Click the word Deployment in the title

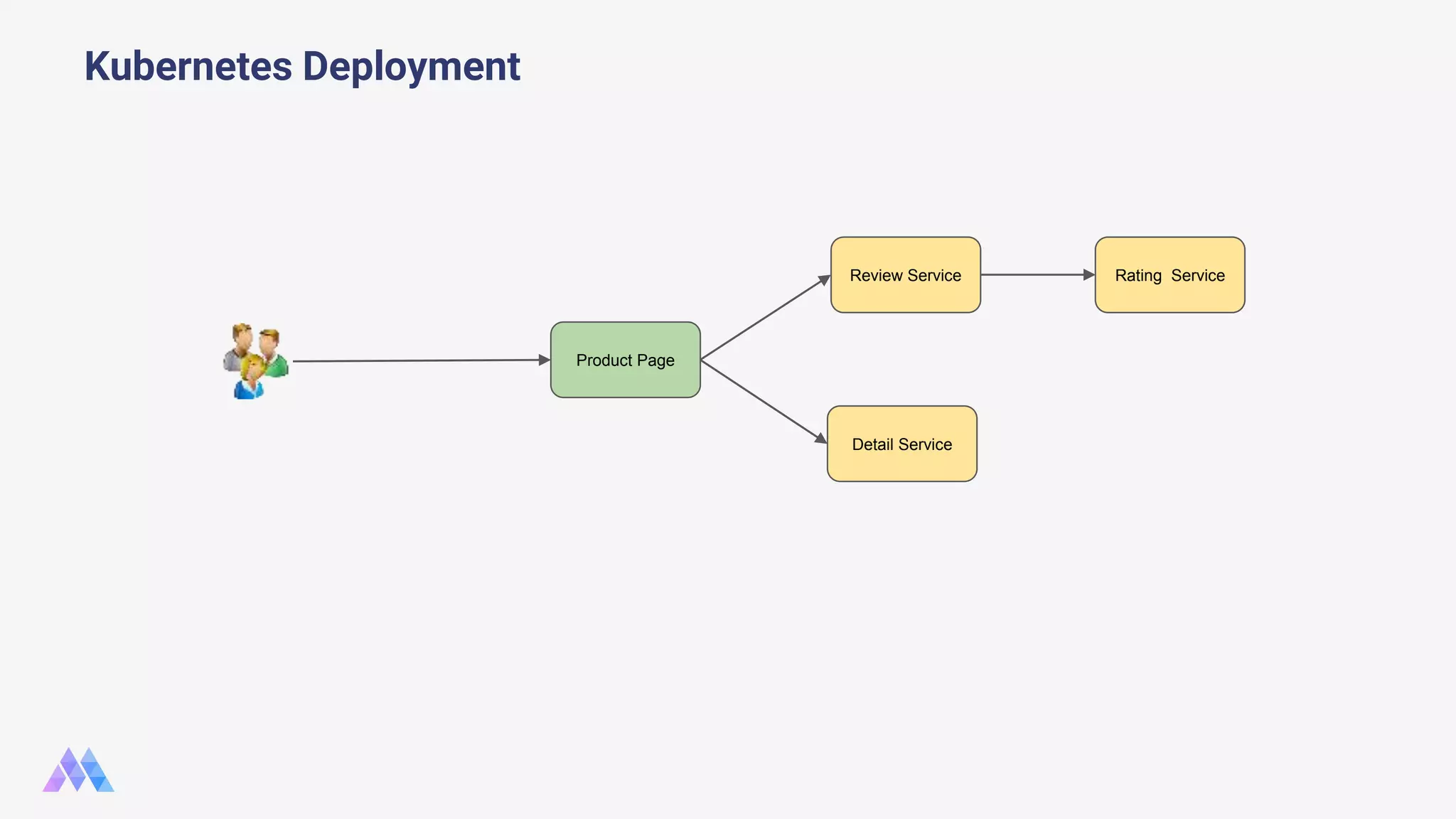coord(411,67)
